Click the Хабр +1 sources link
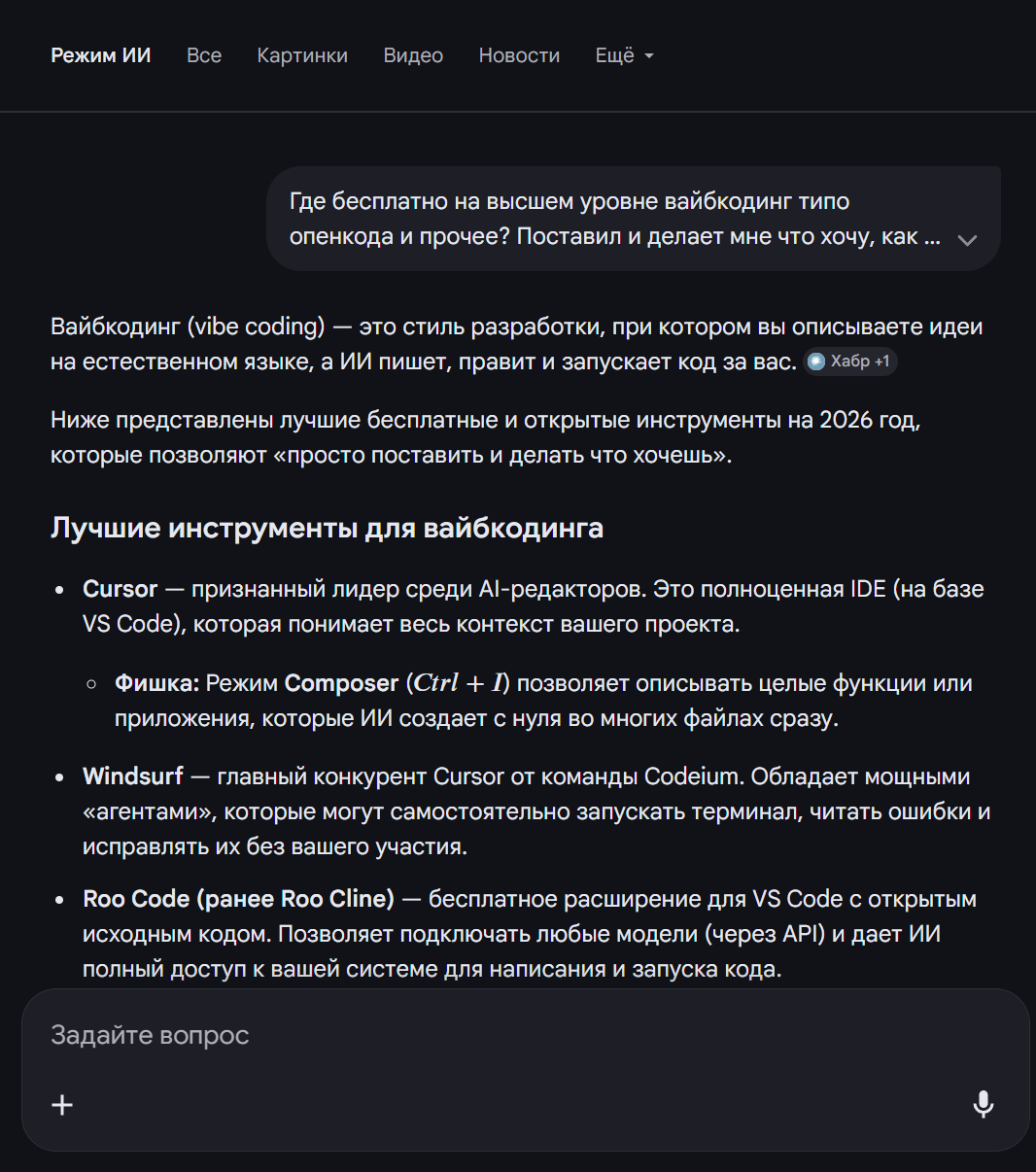This screenshot has width=1036, height=1172. (x=850, y=362)
